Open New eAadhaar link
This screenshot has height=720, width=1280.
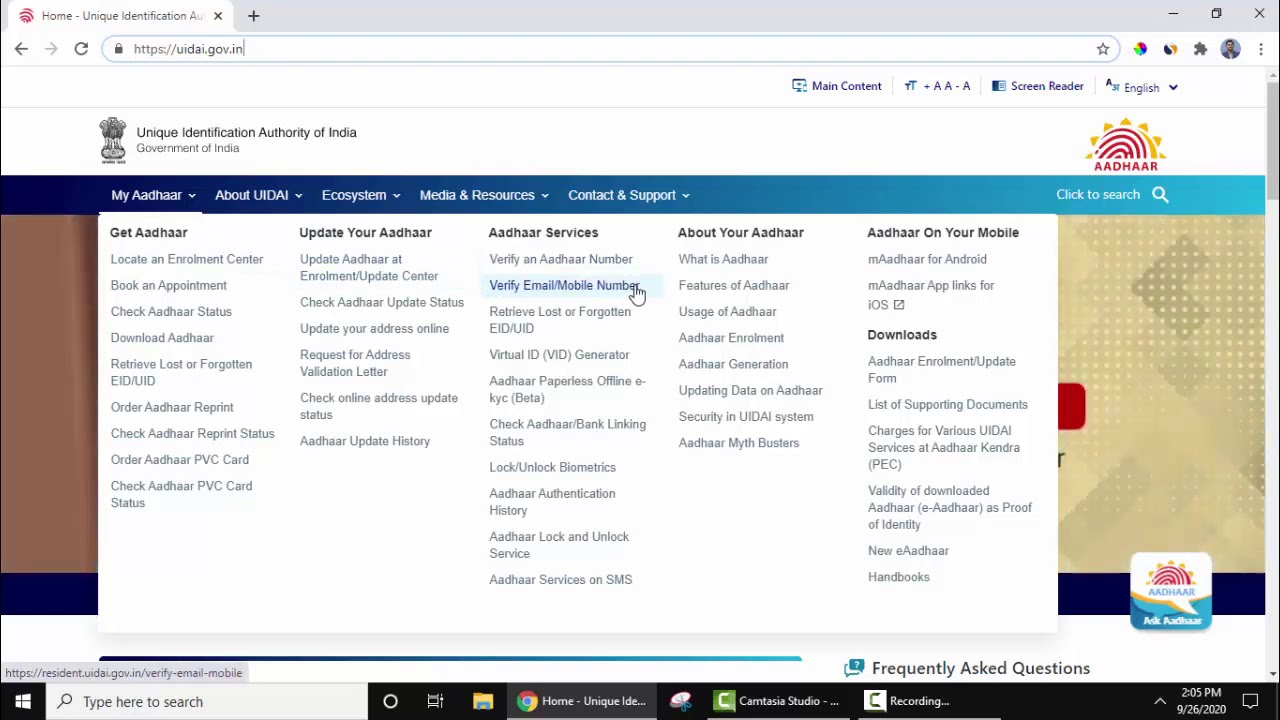(x=908, y=551)
